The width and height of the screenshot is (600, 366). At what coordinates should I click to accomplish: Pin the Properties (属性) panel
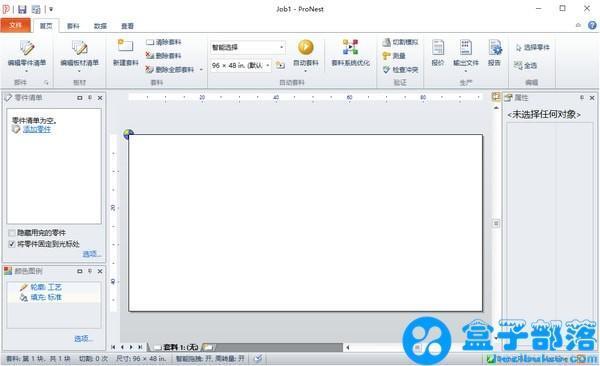[x=582, y=98]
